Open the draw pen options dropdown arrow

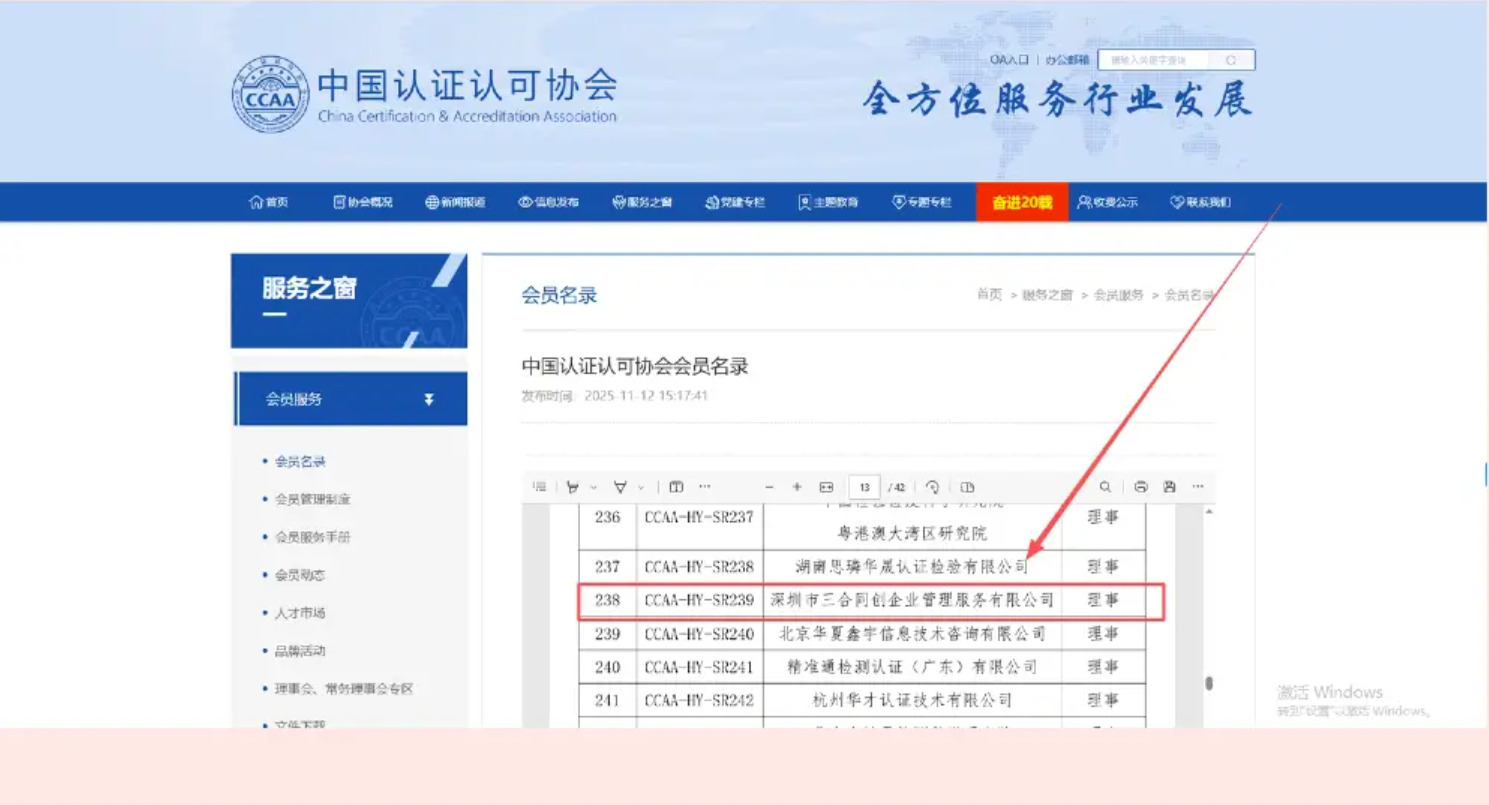(593, 487)
